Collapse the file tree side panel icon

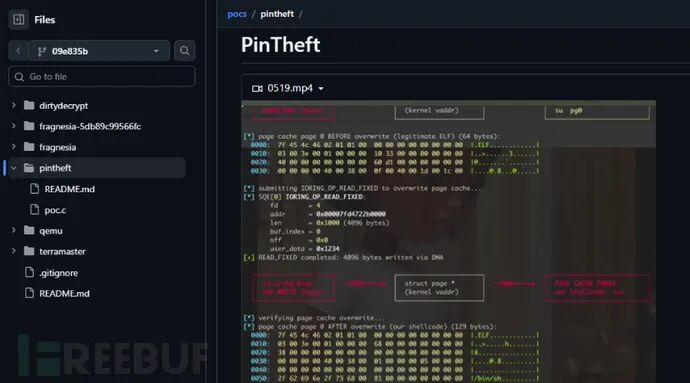(x=18, y=20)
